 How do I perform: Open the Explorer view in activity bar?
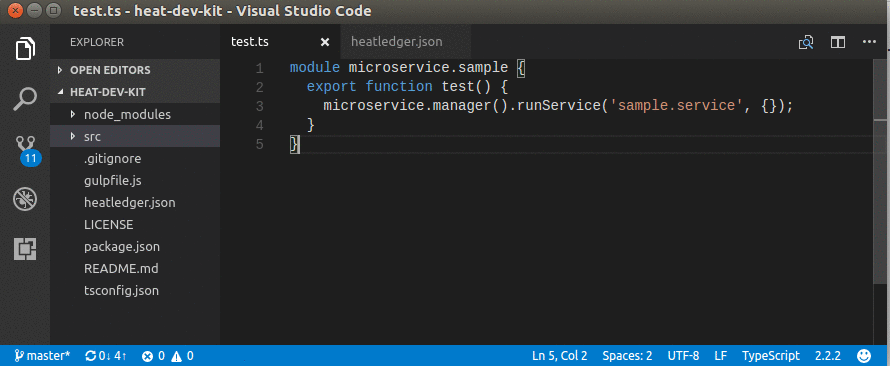tap(25, 48)
